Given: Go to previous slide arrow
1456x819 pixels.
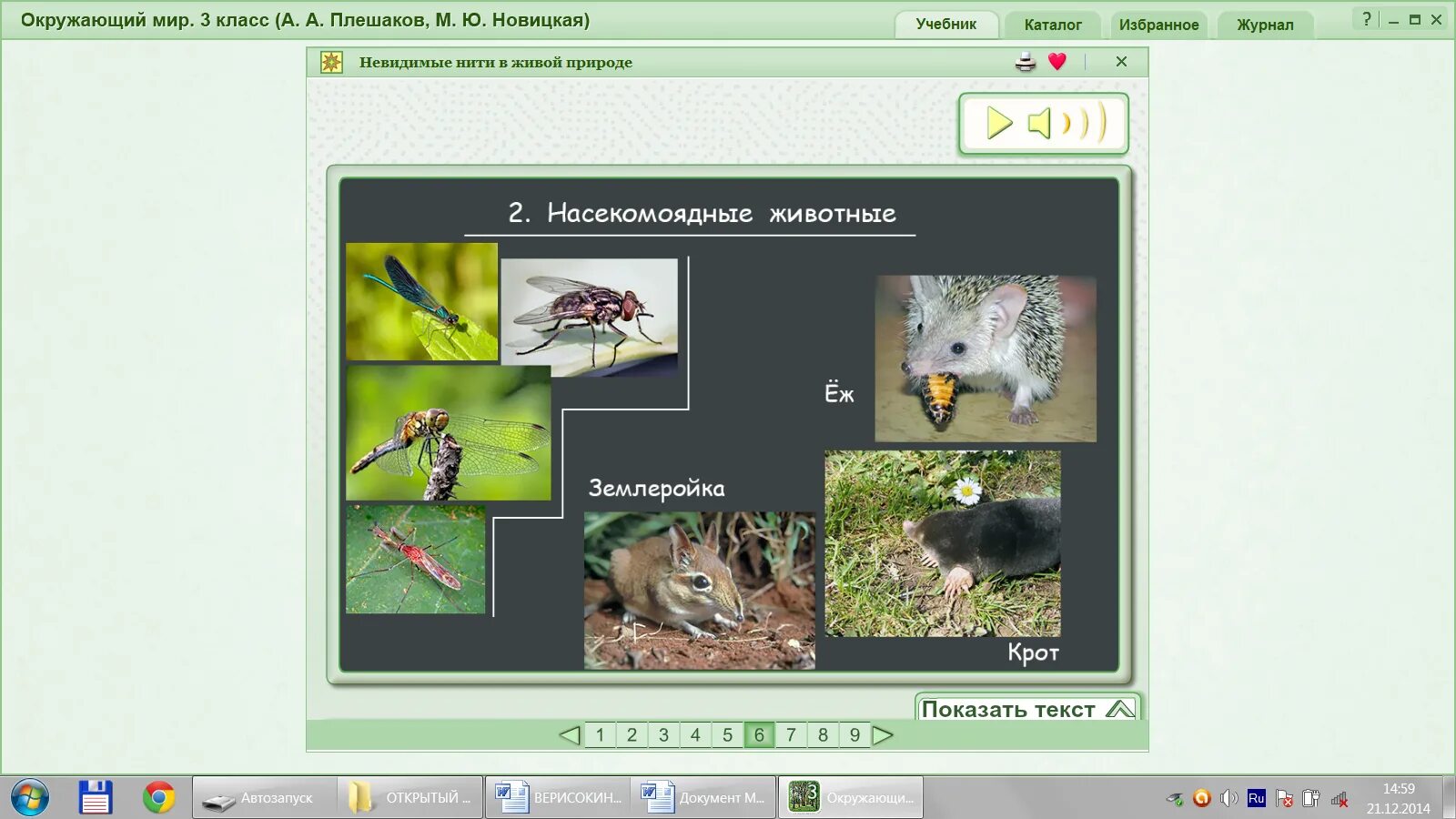Looking at the screenshot, I should (570, 734).
